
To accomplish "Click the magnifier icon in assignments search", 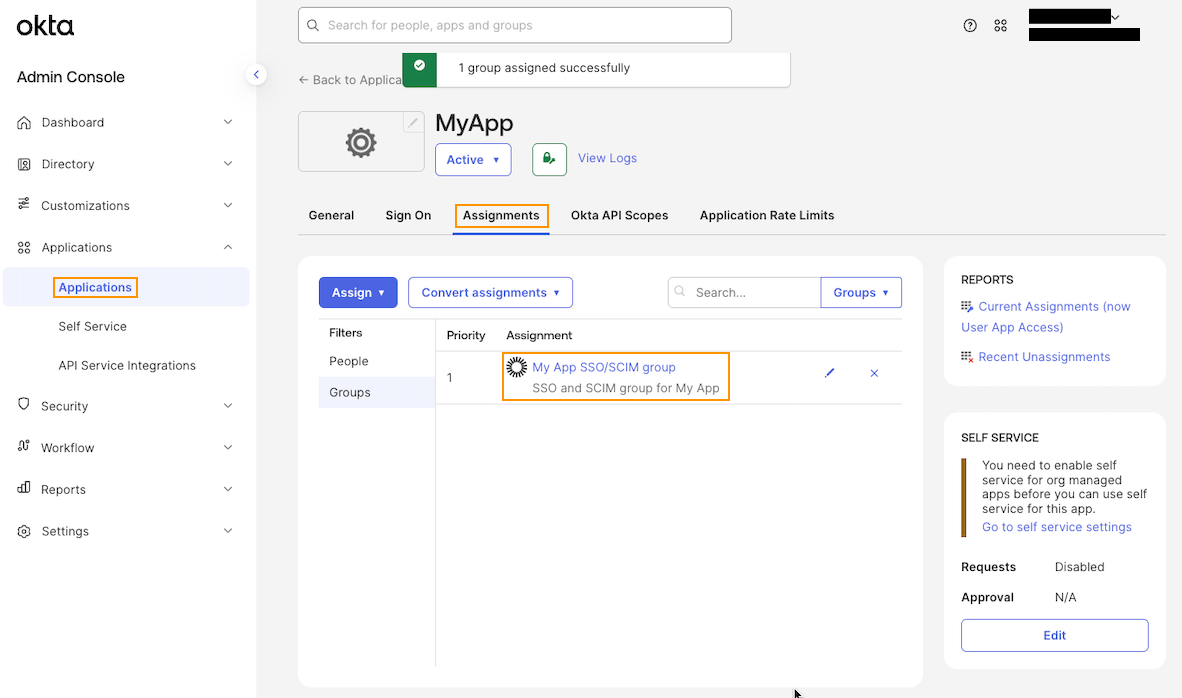I will (x=680, y=291).
